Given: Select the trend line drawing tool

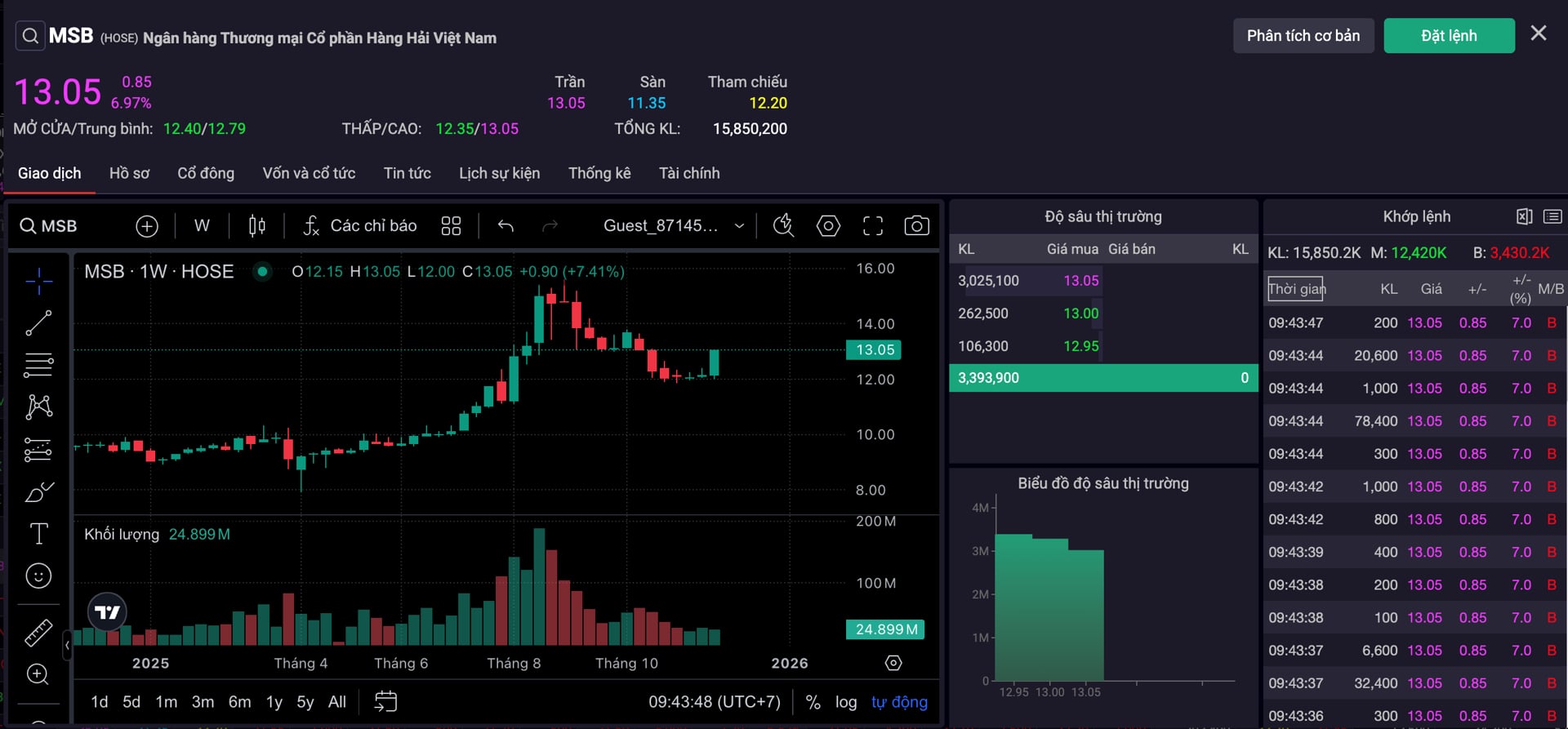Looking at the screenshot, I should [38, 323].
